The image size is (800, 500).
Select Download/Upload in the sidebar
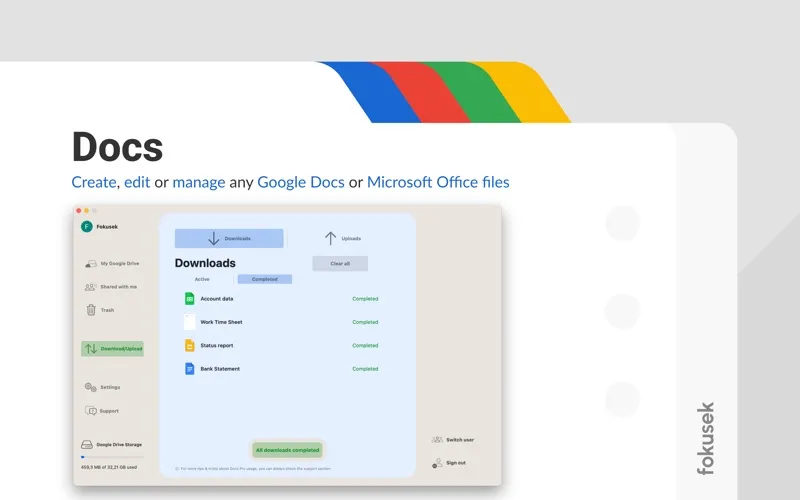(x=112, y=349)
